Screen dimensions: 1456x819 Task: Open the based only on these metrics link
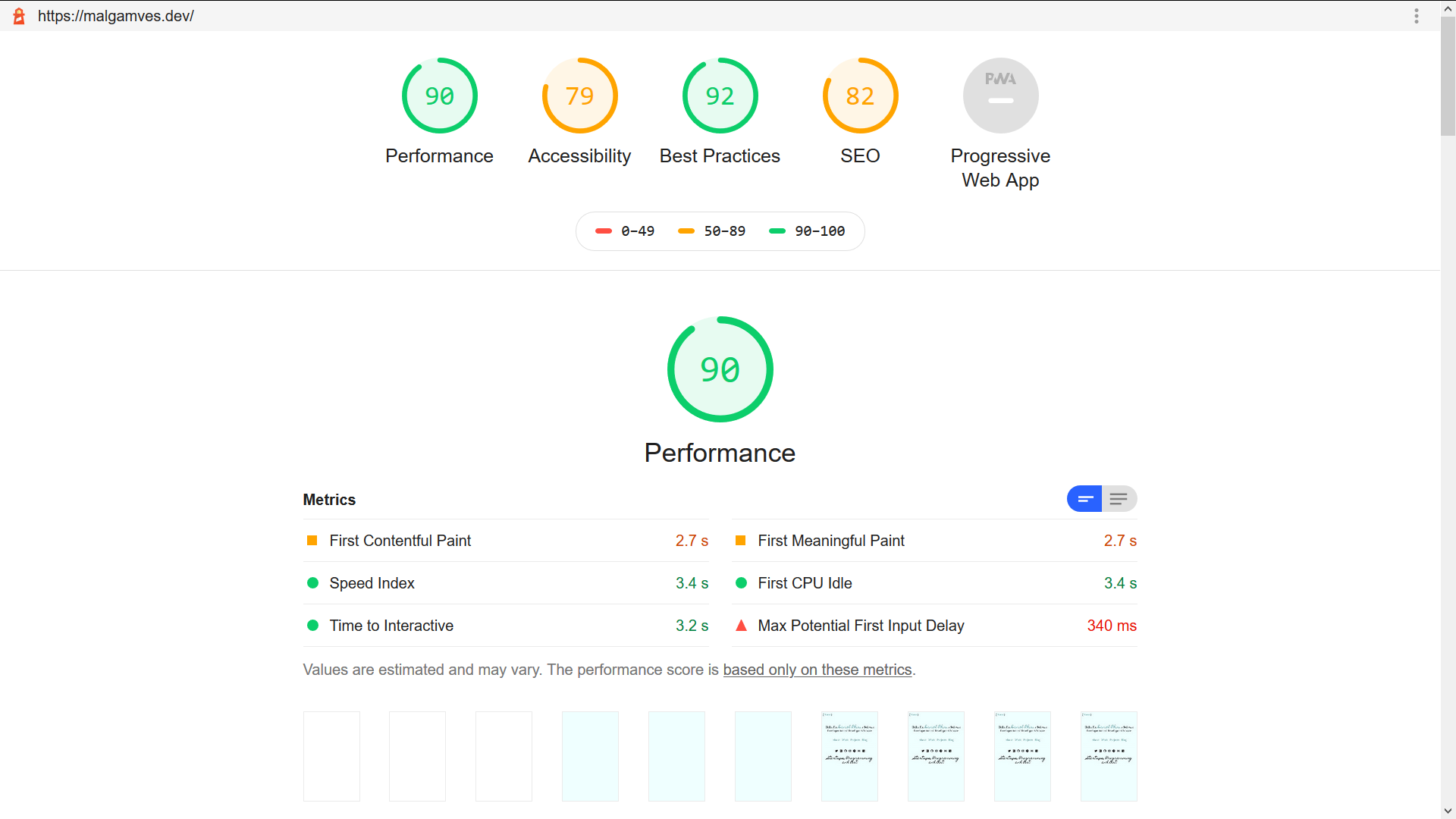(x=817, y=670)
